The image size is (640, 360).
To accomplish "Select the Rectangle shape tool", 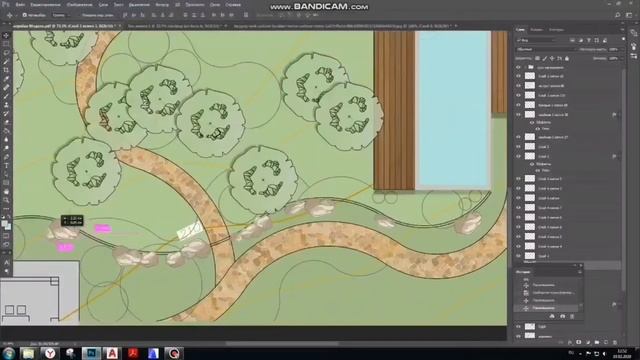I will 6,183.
